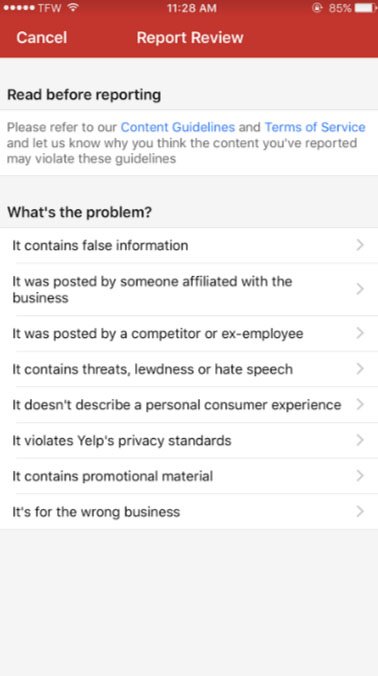The width and height of the screenshot is (378, 676).
Task: Select posted by someone affiliated with business
Action: 189,289
